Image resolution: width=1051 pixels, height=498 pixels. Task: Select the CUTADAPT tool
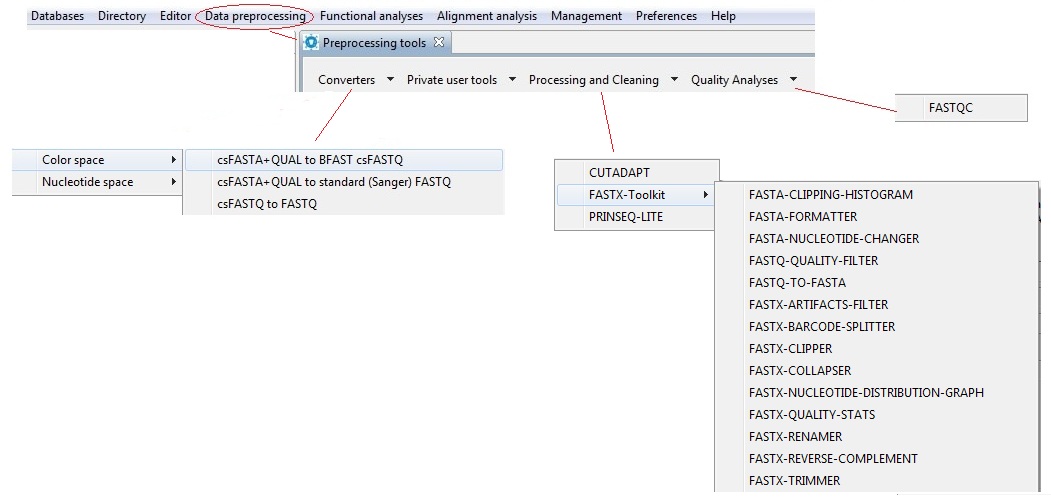tap(619, 172)
